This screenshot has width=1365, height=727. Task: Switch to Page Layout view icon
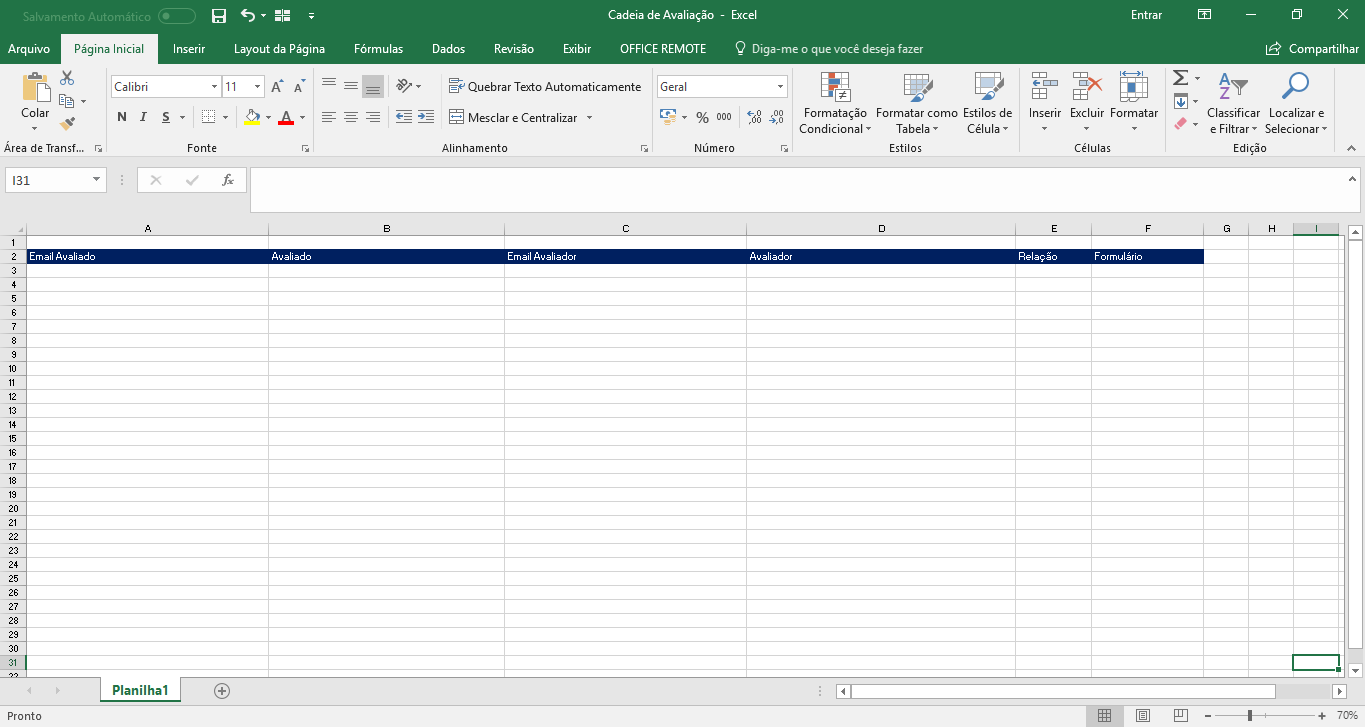point(1143,716)
